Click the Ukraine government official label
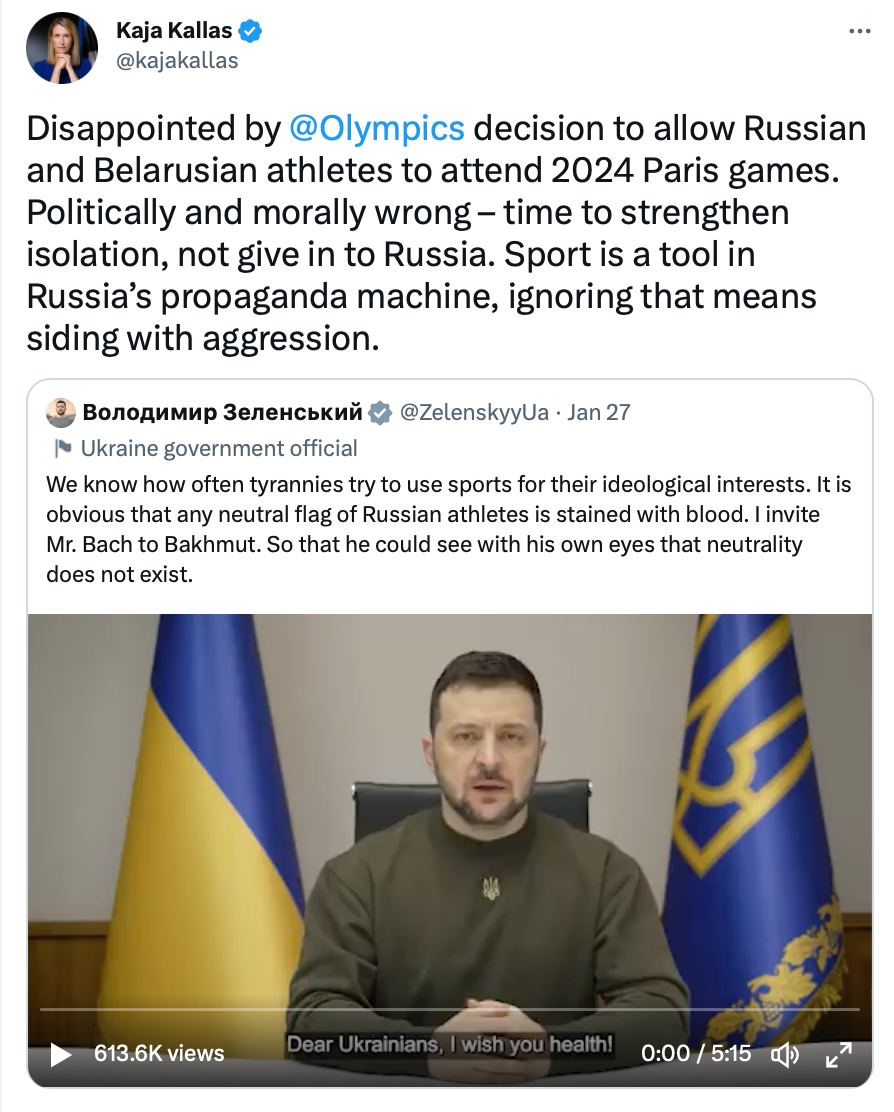The height and width of the screenshot is (1112, 894). click(219, 448)
